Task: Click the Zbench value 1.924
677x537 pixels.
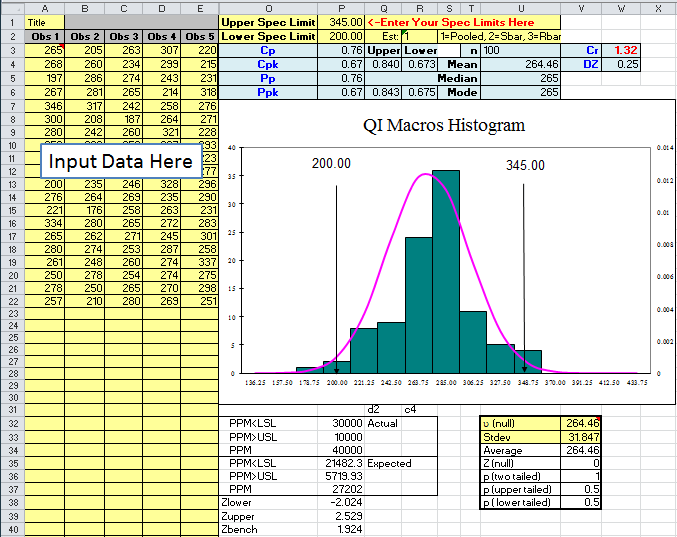Action: (x=341, y=529)
